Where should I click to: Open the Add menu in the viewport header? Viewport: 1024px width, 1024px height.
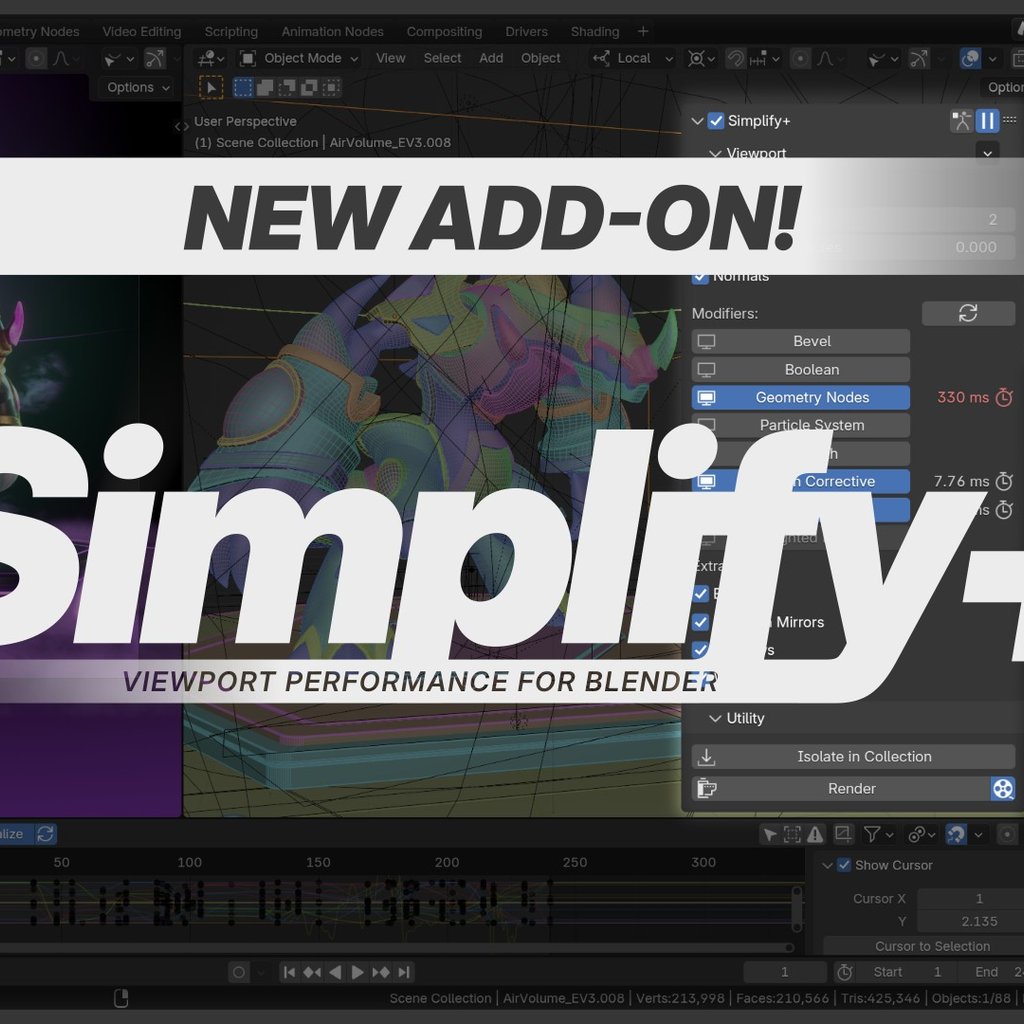tap(490, 58)
